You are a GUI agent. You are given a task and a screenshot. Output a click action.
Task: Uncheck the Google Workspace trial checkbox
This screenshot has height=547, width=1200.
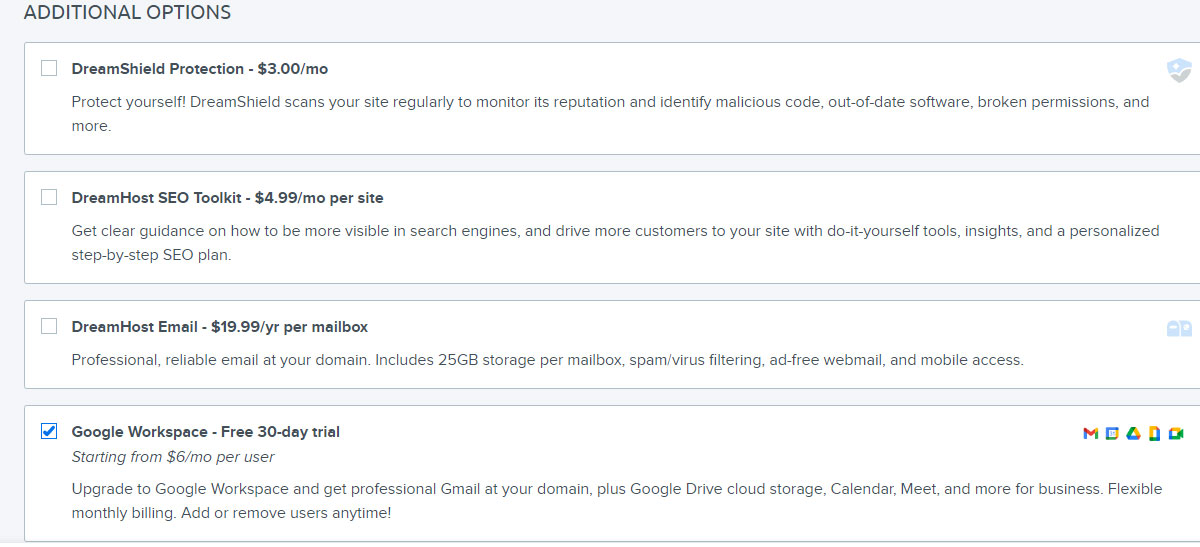point(49,431)
